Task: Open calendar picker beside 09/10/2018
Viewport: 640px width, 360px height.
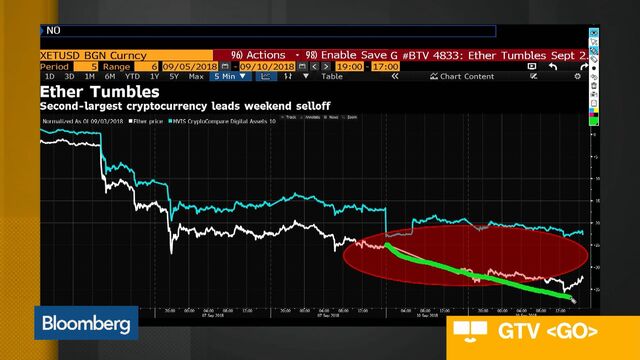Action: [302, 67]
